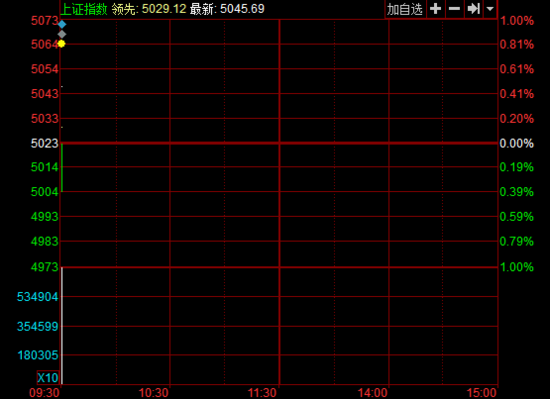Click the 11:30 time axis label
The height and width of the screenshot is (399, 550).
click(263, 393)
